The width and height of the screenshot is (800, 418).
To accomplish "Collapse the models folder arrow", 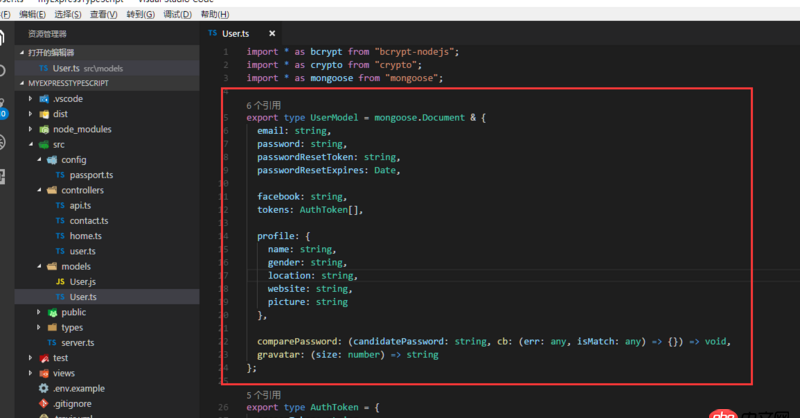I will click(39, 266).
